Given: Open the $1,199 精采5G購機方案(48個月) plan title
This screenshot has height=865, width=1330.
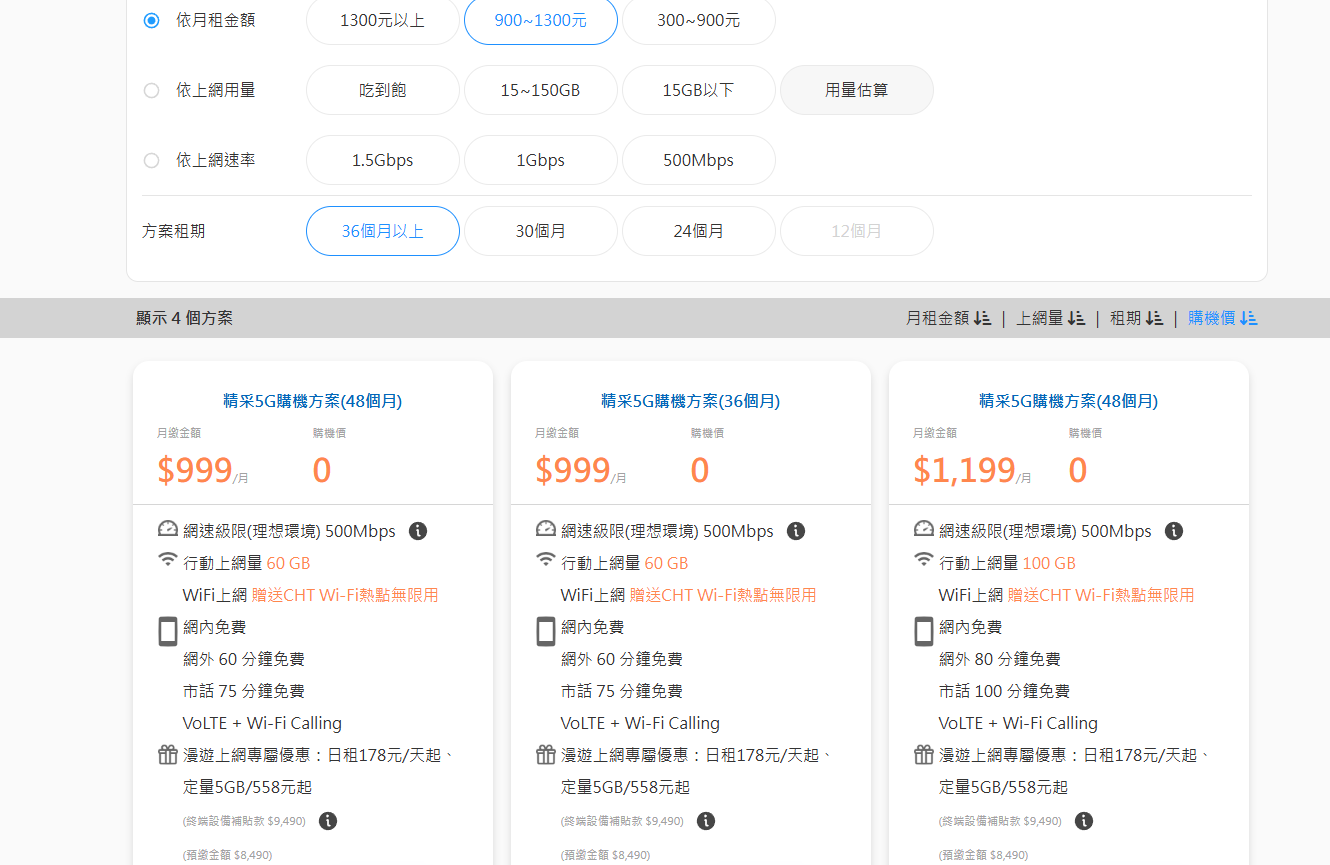Looking at the screenshot, I should (1069, 401).
